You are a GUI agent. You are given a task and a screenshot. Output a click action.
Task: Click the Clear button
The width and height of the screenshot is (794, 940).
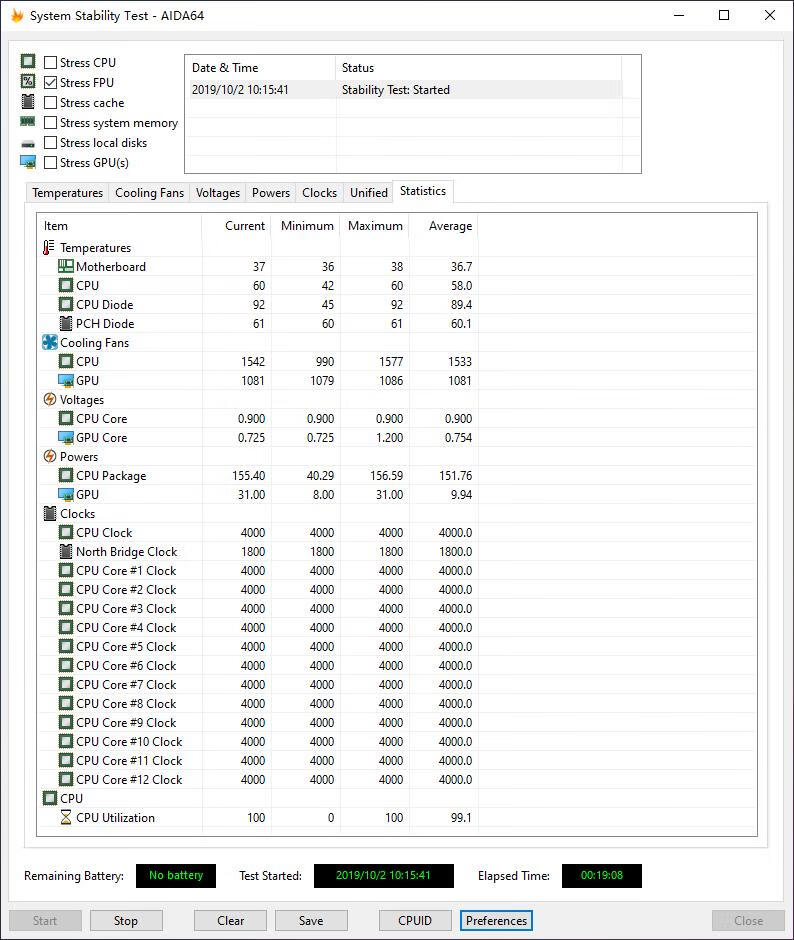tap(230, 920)
